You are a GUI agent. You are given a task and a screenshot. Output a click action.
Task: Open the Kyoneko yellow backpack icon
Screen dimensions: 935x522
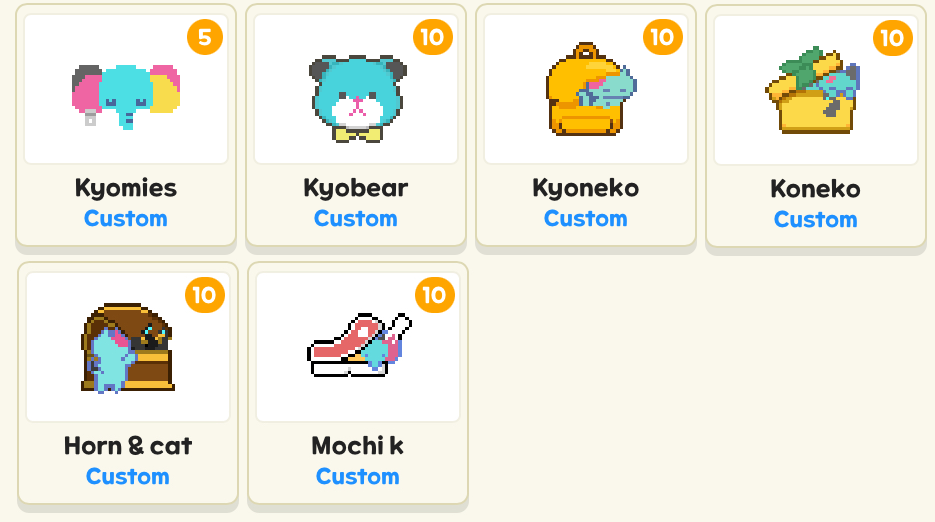[591, 89]
